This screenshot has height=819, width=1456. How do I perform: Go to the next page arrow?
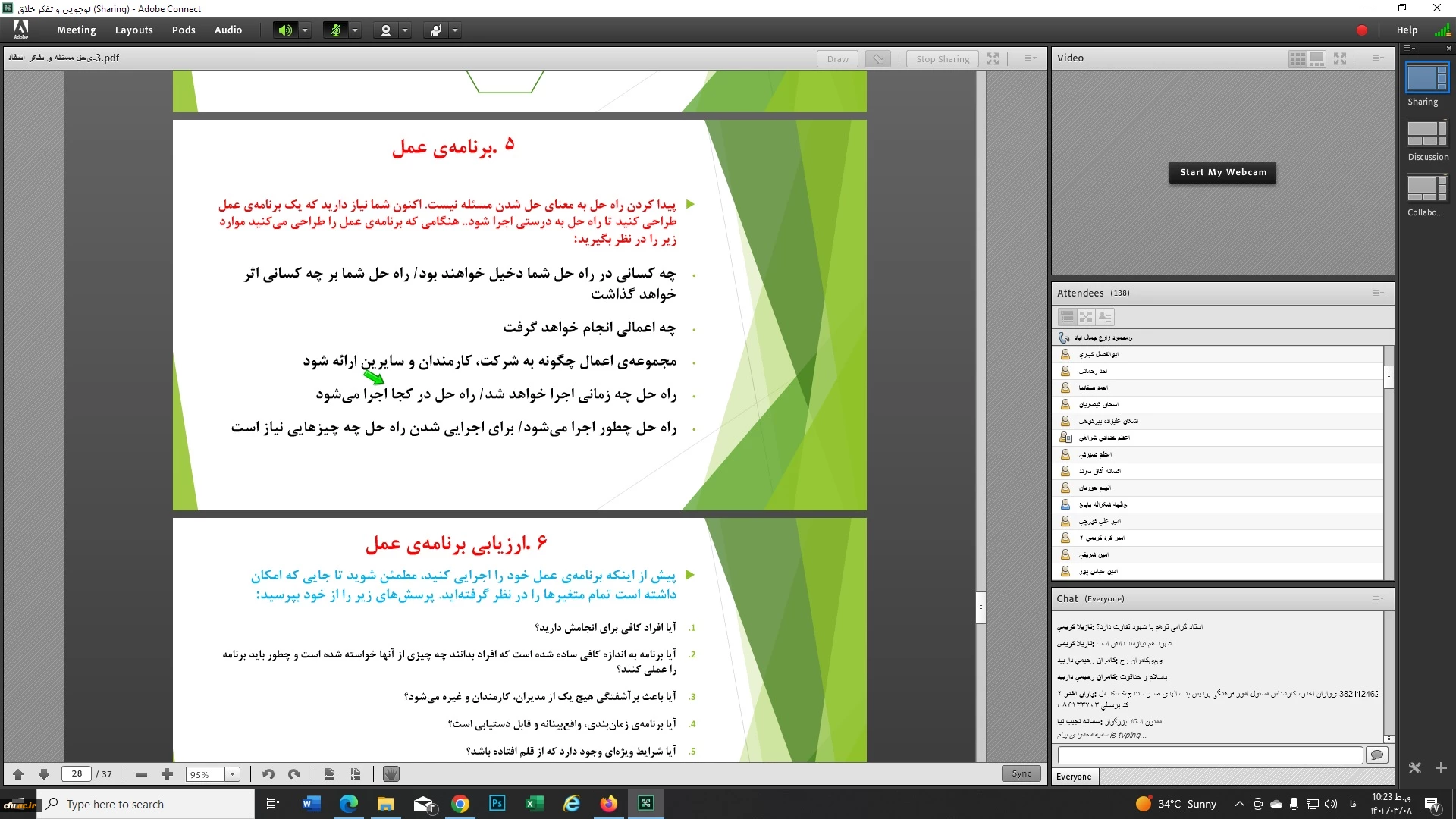coord(44,774)
